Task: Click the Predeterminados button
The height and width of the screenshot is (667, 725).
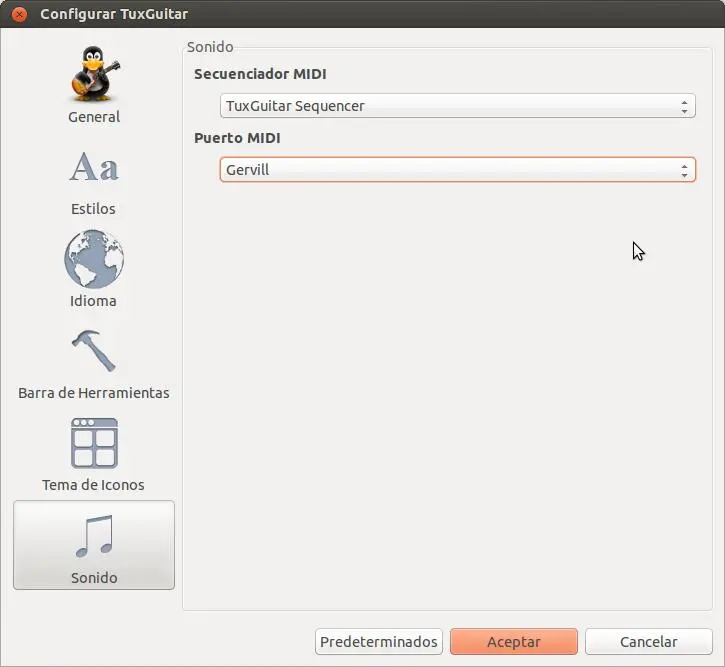Action: point(379,642)
